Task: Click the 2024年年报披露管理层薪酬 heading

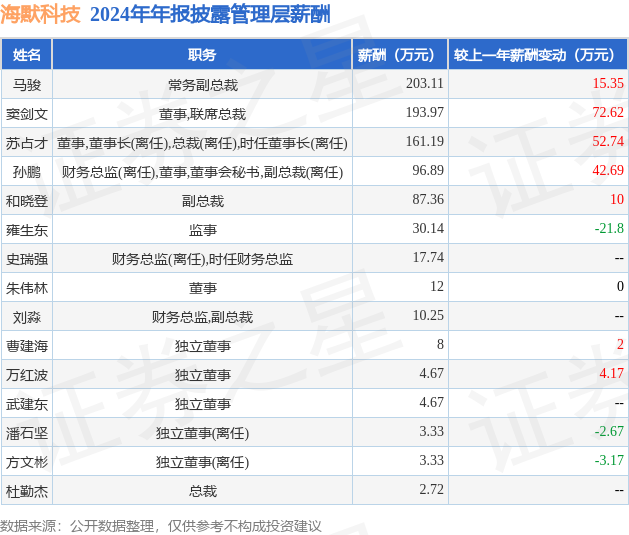Action: (x=210, y=15)
